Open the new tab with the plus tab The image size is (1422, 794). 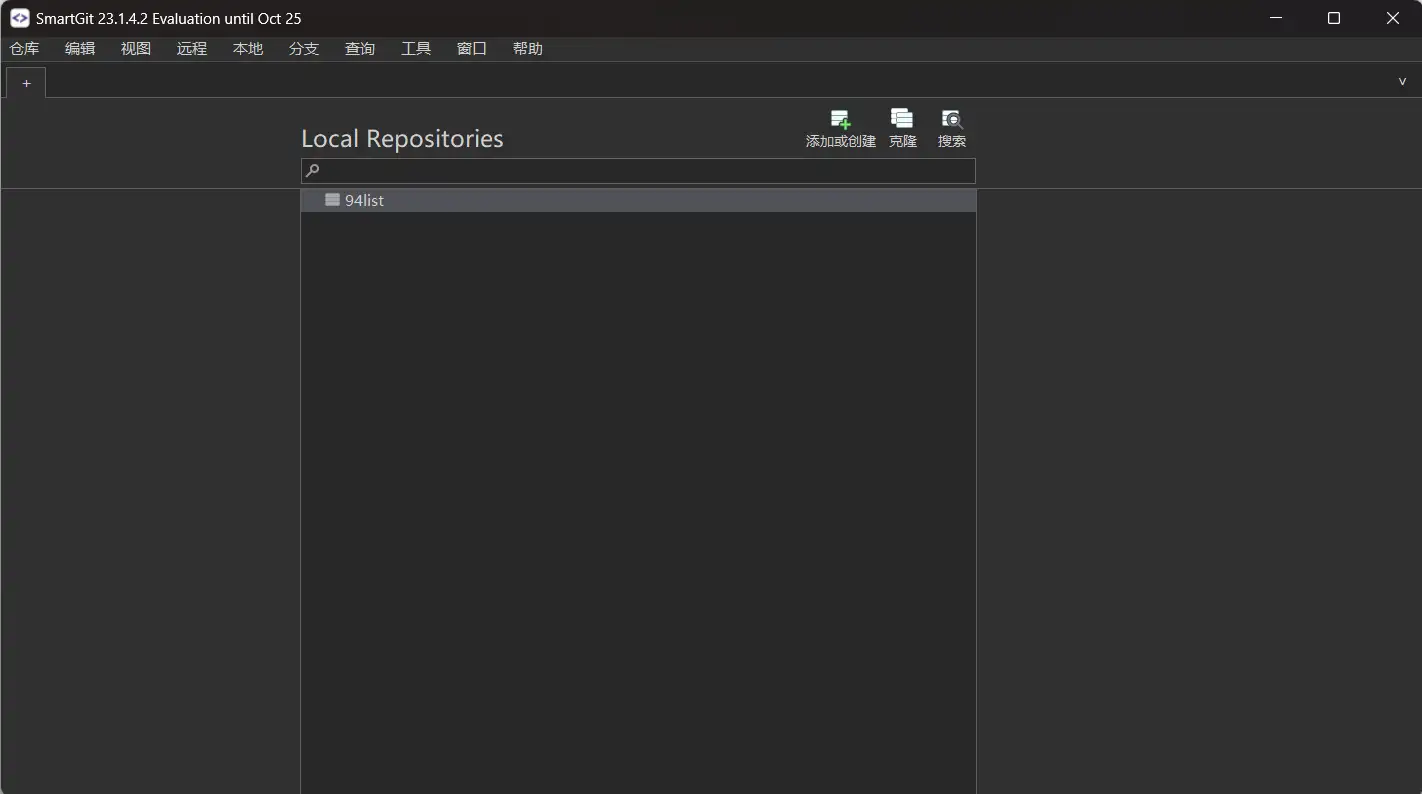[x=26, y=83]
